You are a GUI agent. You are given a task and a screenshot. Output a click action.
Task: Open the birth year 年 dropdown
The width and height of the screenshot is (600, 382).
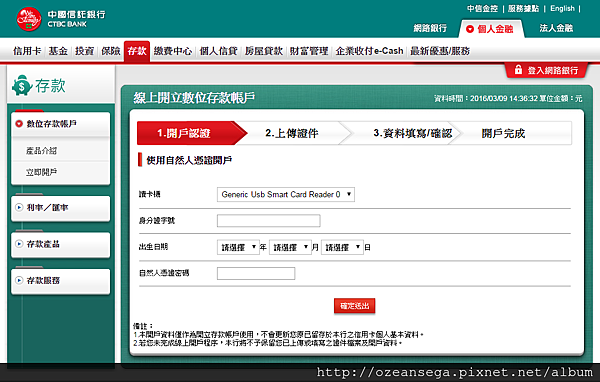[238, 247]
